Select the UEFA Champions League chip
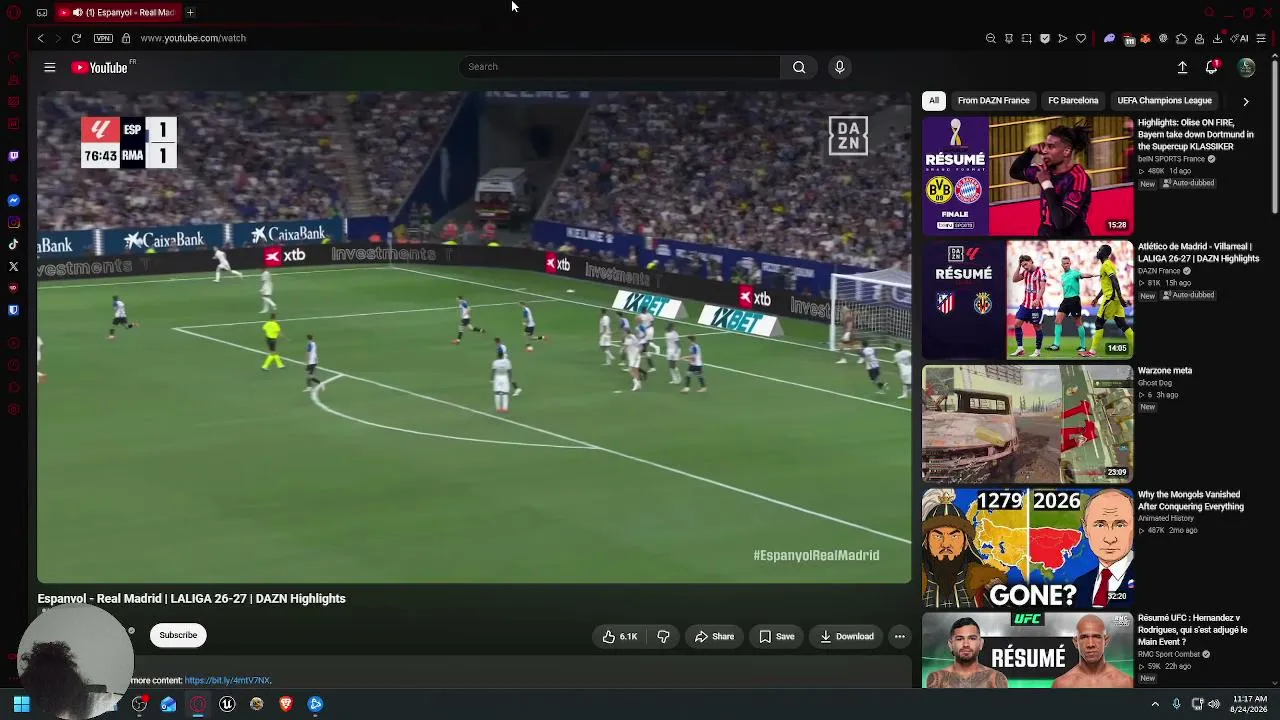This screenshot has width=1280, height=720. tap(1164, 100)
